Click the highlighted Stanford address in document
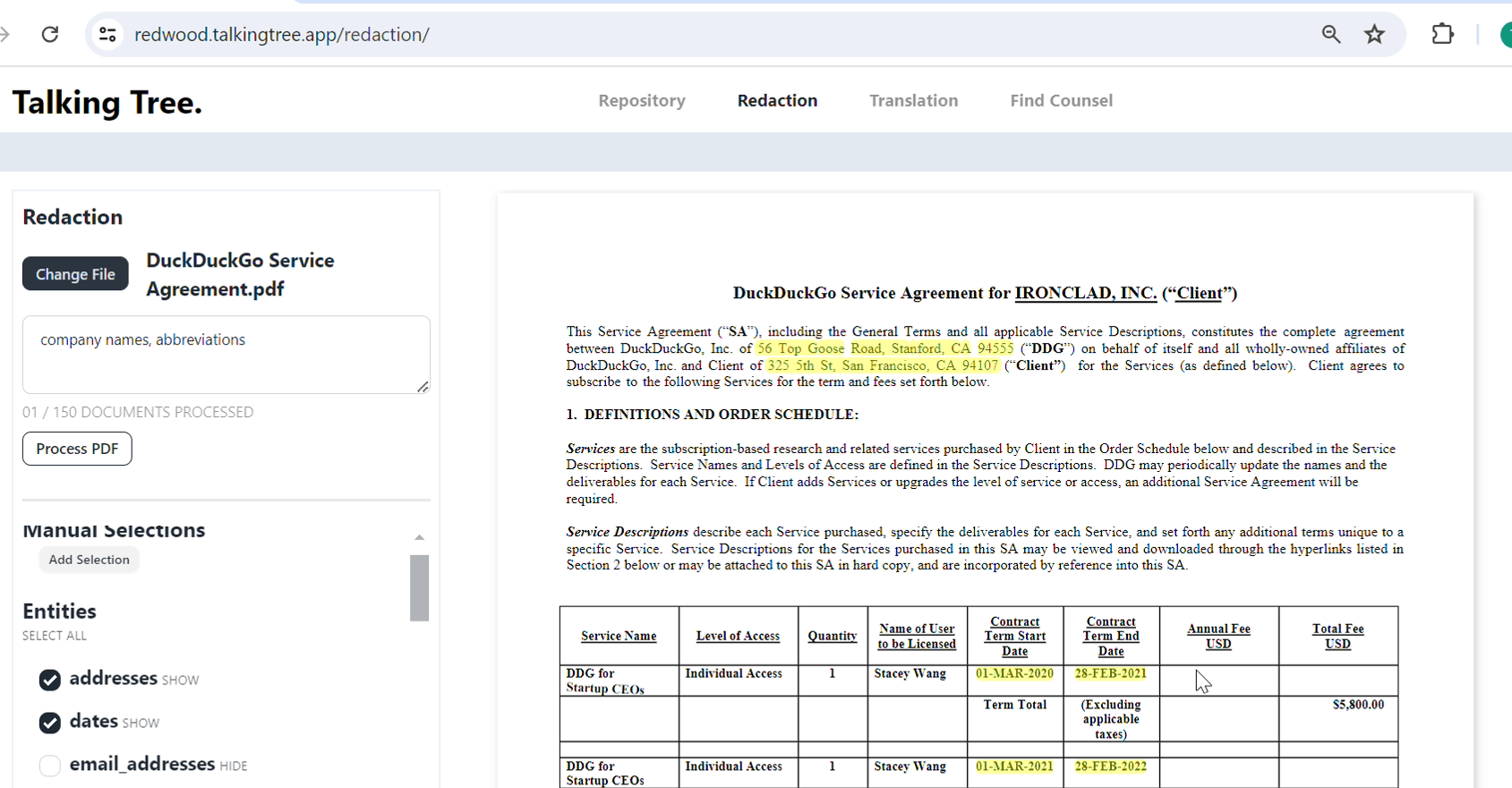This screenshot has height=788, width=1512. (x=884, y=348)
